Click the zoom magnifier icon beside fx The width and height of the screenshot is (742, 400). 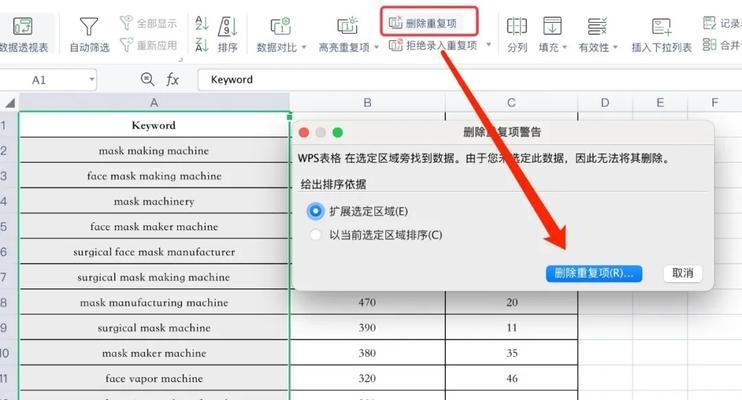[147, 79]
